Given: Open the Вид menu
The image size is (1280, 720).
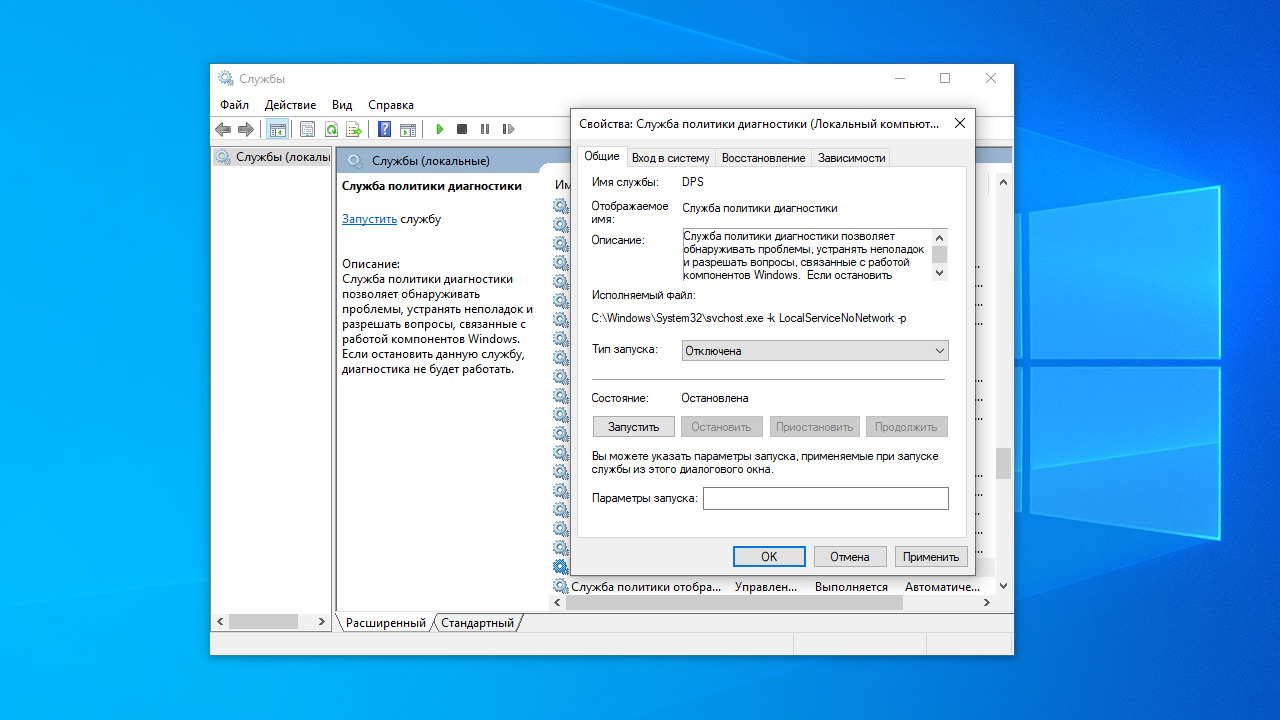Looking at the screenshot, I should pyautogui.click(x=342, y=105).
